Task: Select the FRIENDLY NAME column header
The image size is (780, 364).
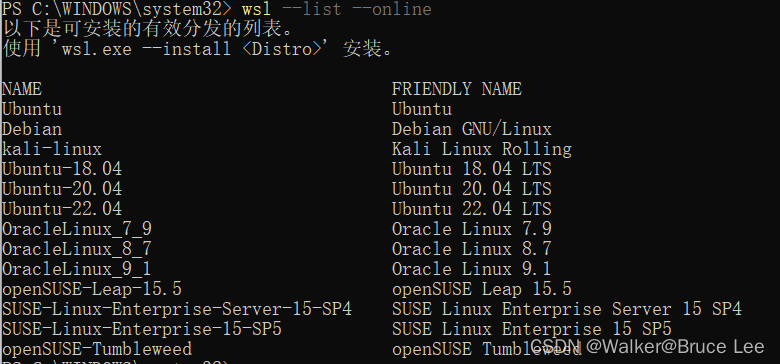Action: coord(456,89)
